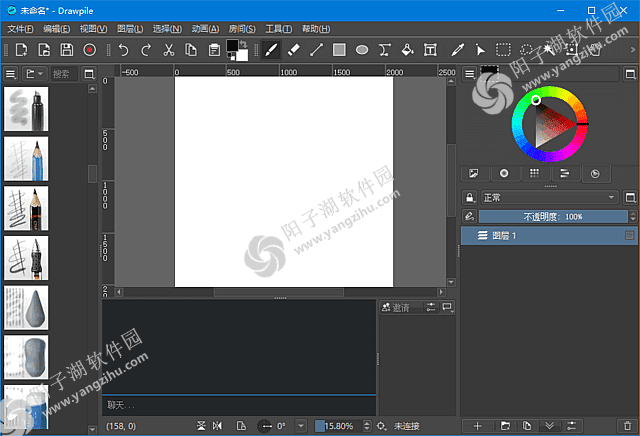Select the rectangular selection tool

point(503,50)
